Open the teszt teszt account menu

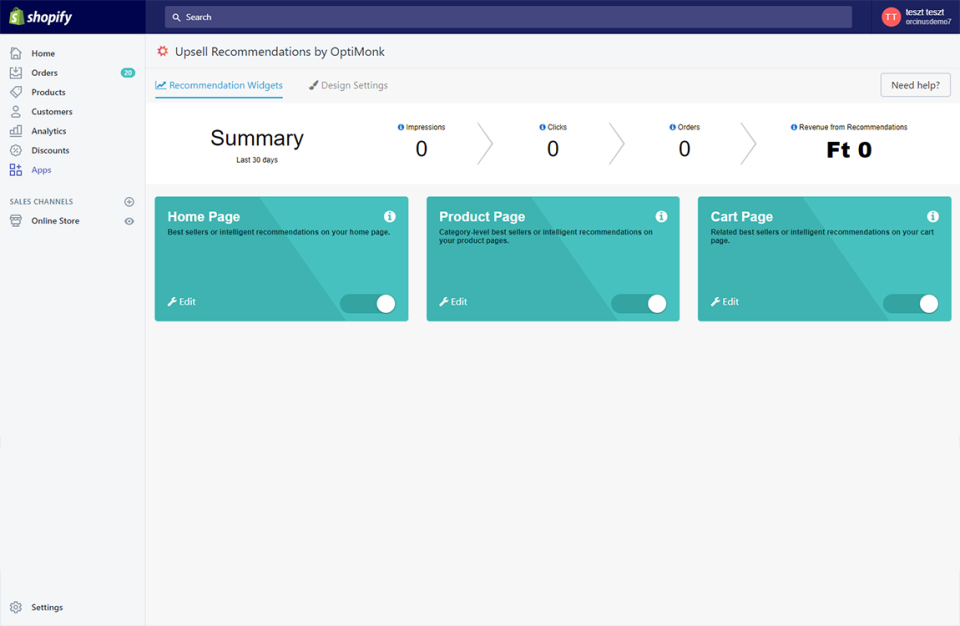pos(916,17)
